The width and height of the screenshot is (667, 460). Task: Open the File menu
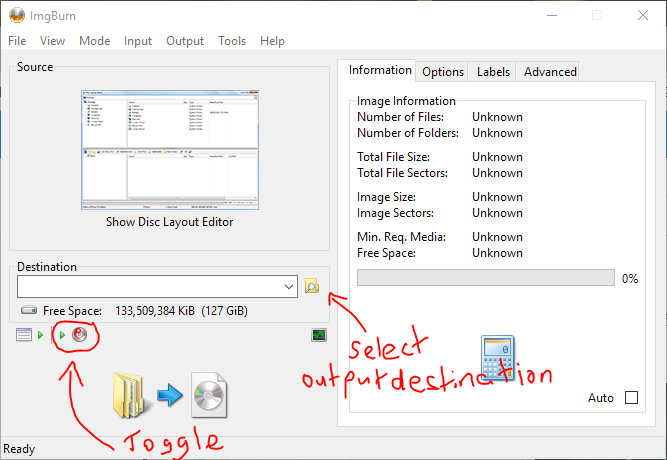point(17,41)
